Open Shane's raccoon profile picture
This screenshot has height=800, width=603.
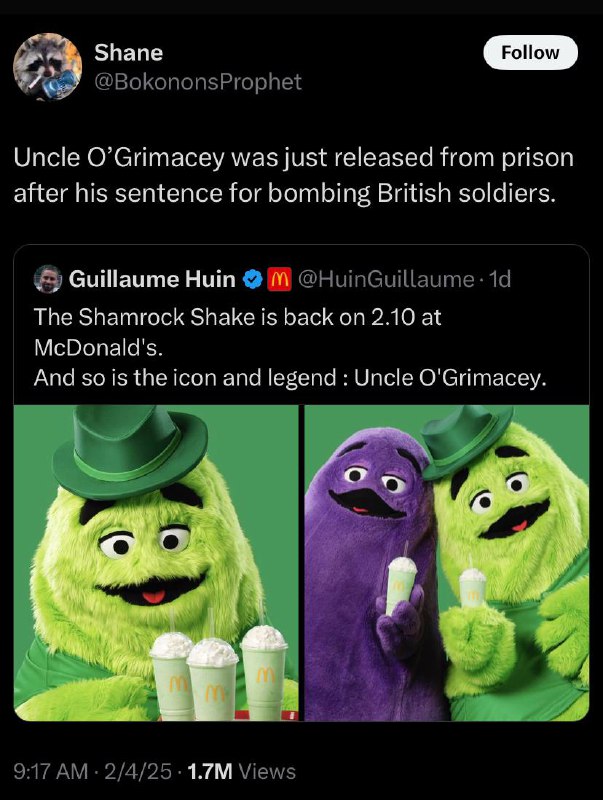(x=47, y=66)
